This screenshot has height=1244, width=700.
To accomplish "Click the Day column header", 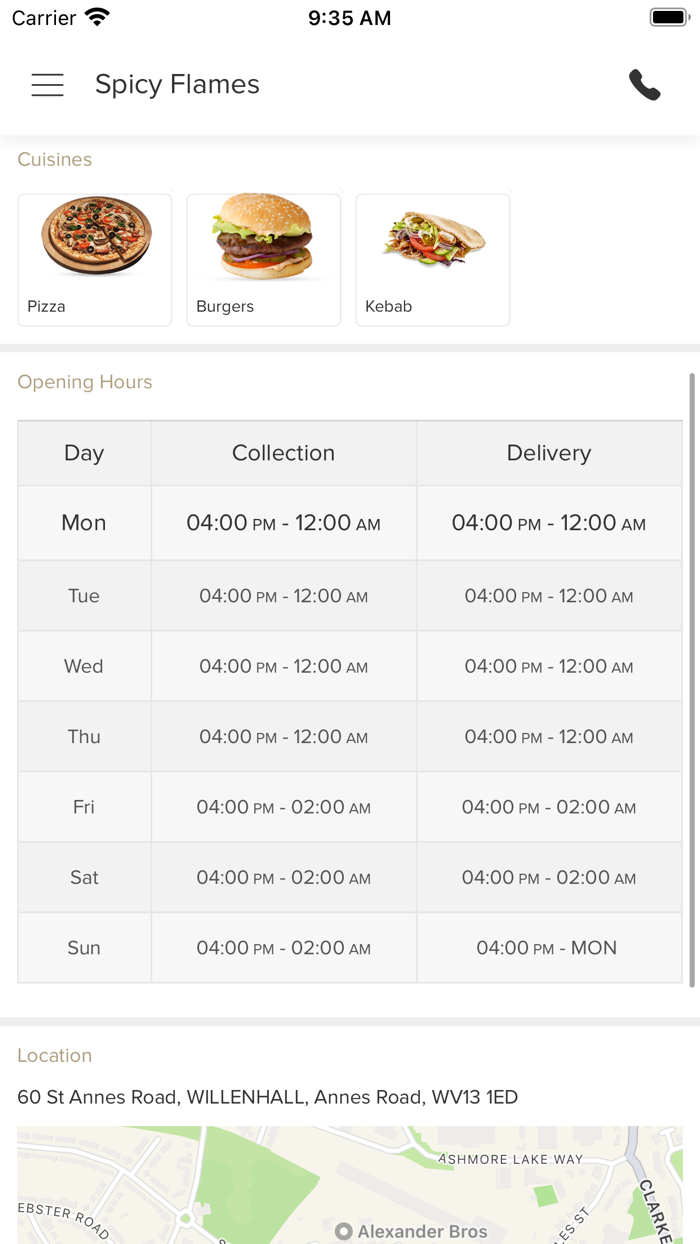I will (x=84, y=453).
